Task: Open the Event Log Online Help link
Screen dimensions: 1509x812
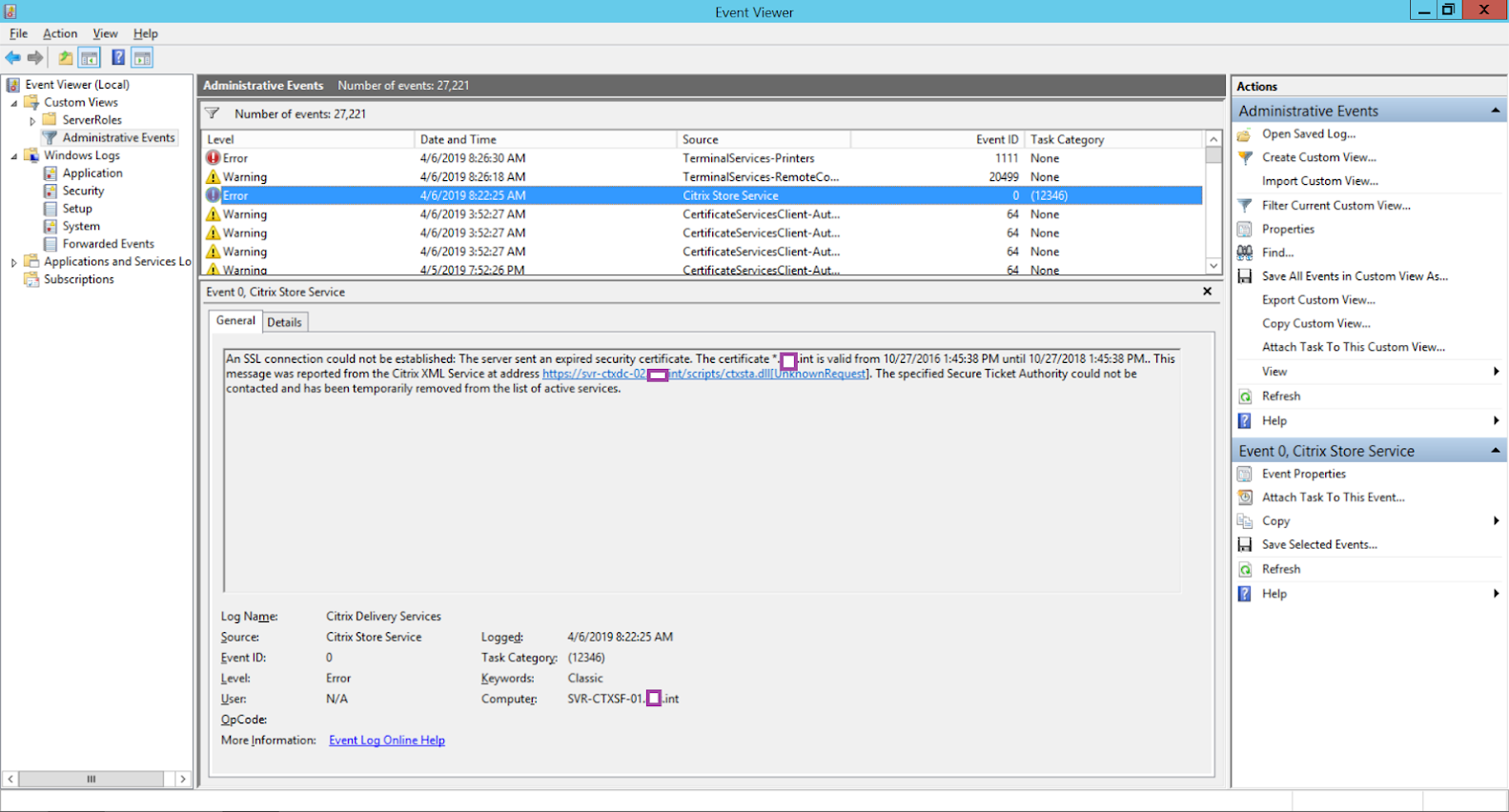Action: point(387,741)
